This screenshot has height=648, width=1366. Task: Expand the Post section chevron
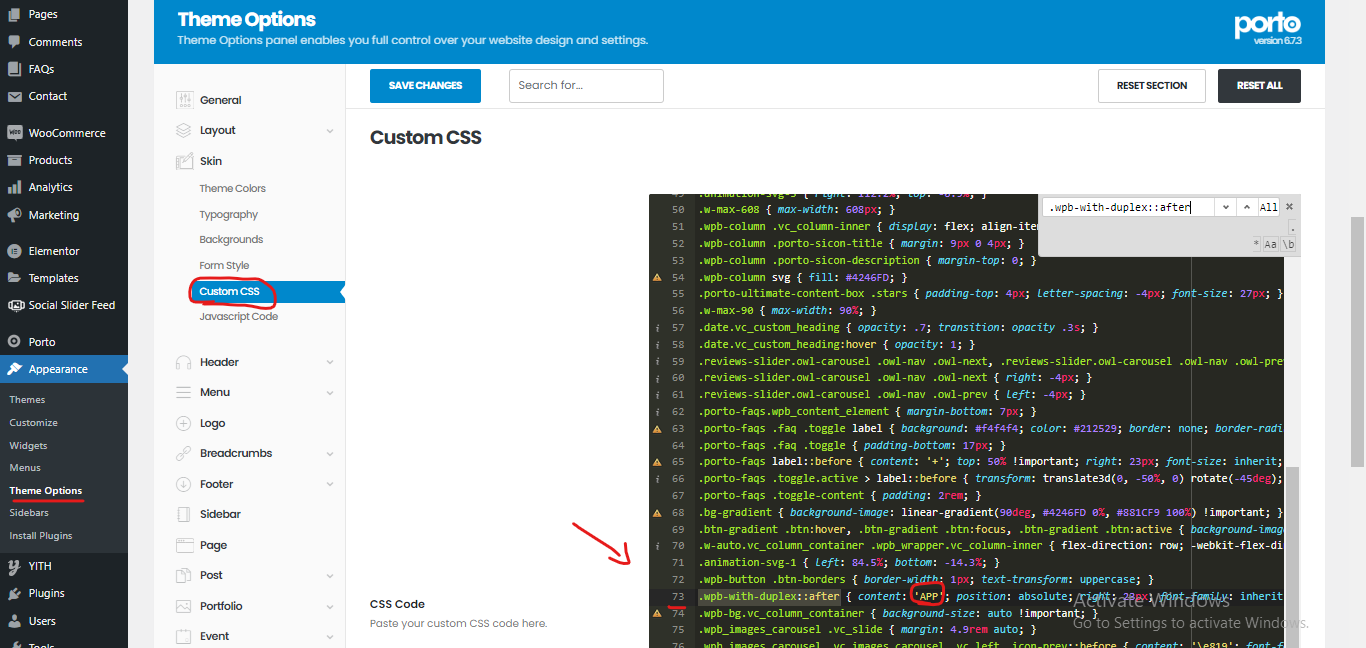coord(330,576)
